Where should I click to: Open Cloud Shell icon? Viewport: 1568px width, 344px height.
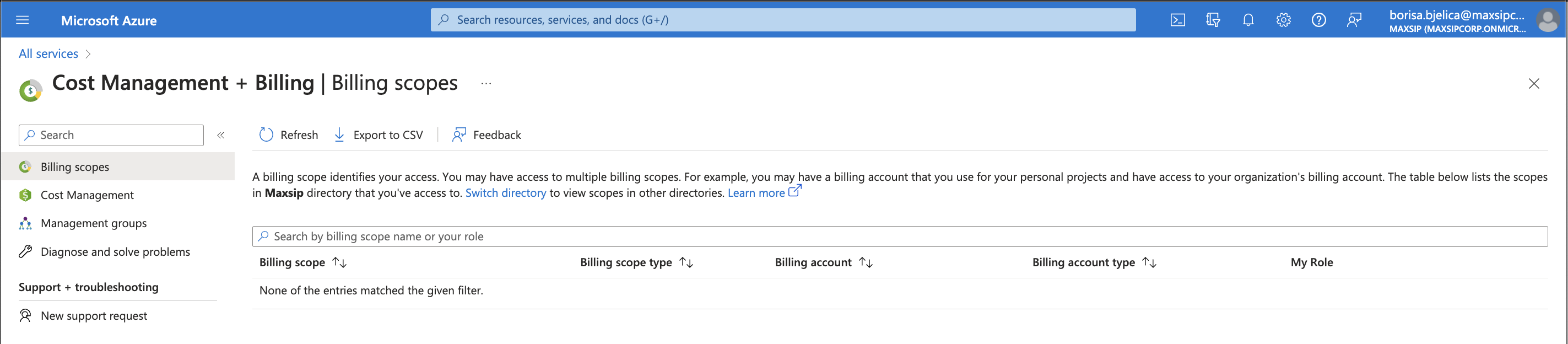pos(1177,20)
